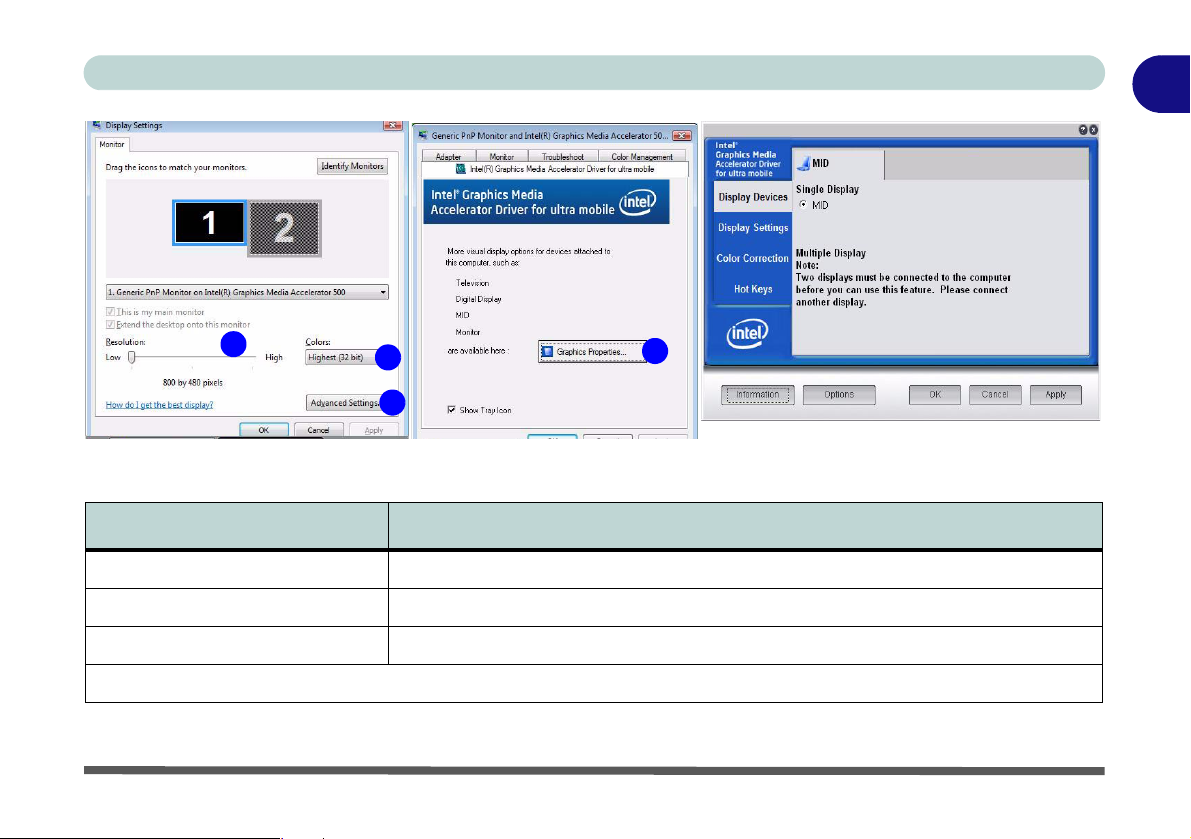Select the MID radio button under Single Display
1191x839 pixels.
point(804,205)
